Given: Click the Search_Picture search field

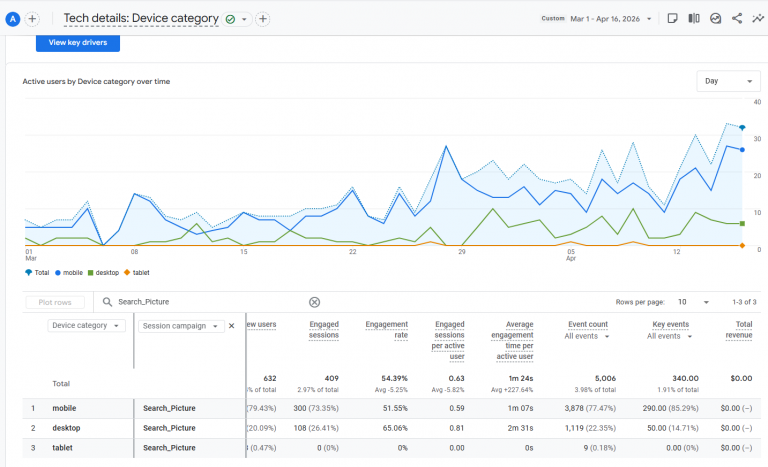Looking at the screenshot, I should (x=210, y=302).
